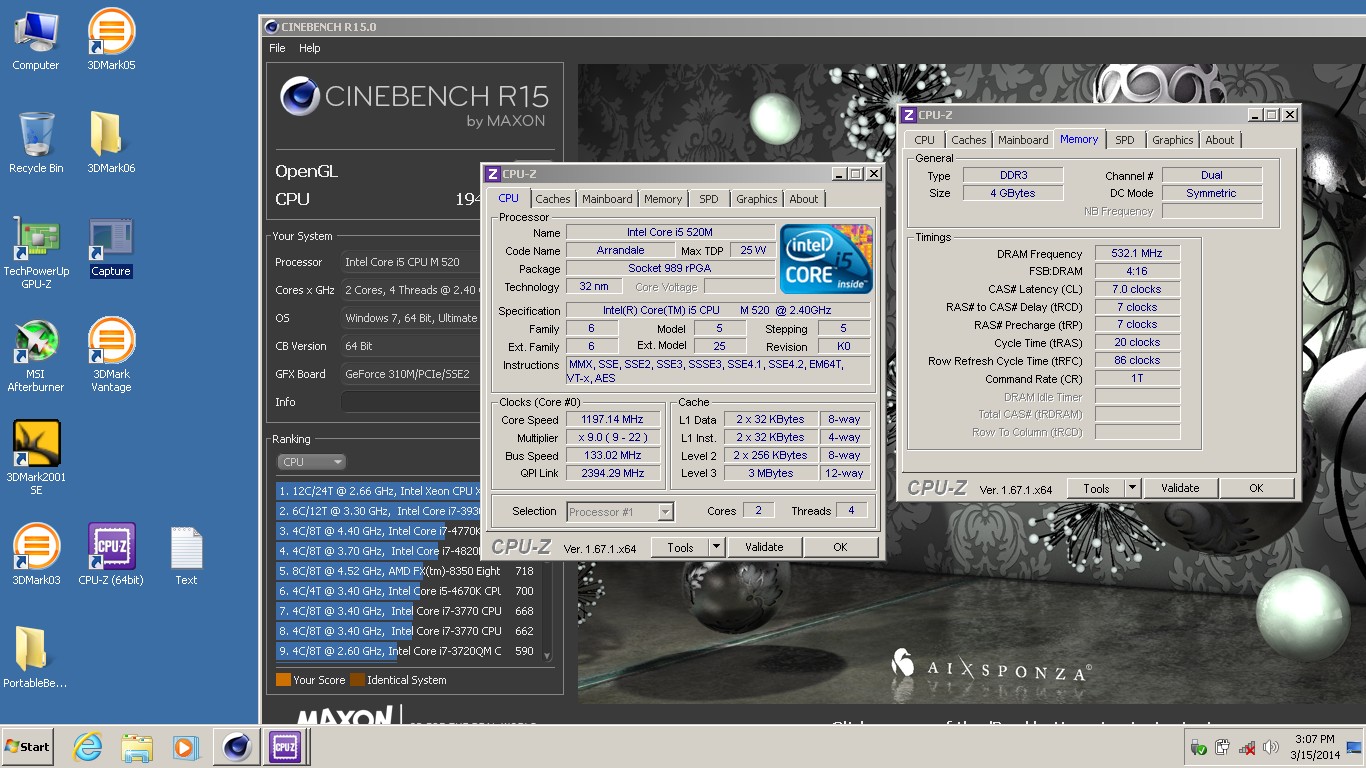Open Internet Explorer from taskbar
The width and height of the screenshot is (1366, 768).
click(88, 747)
